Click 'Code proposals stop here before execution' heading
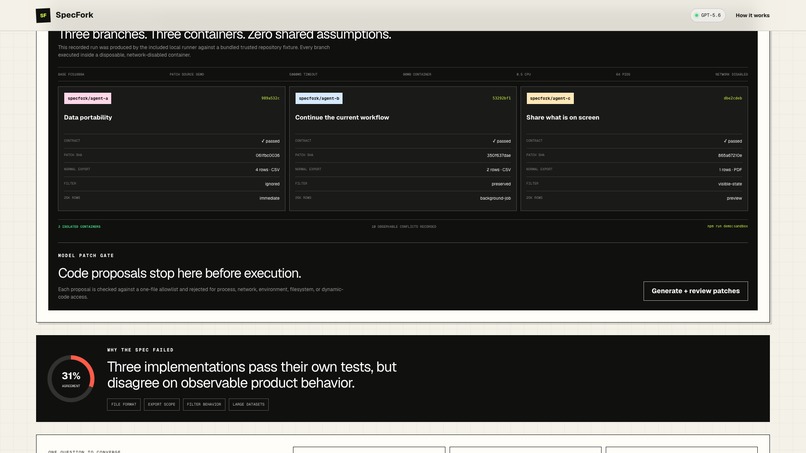Viewport: 806px width, 453px height. click(179, 273)
